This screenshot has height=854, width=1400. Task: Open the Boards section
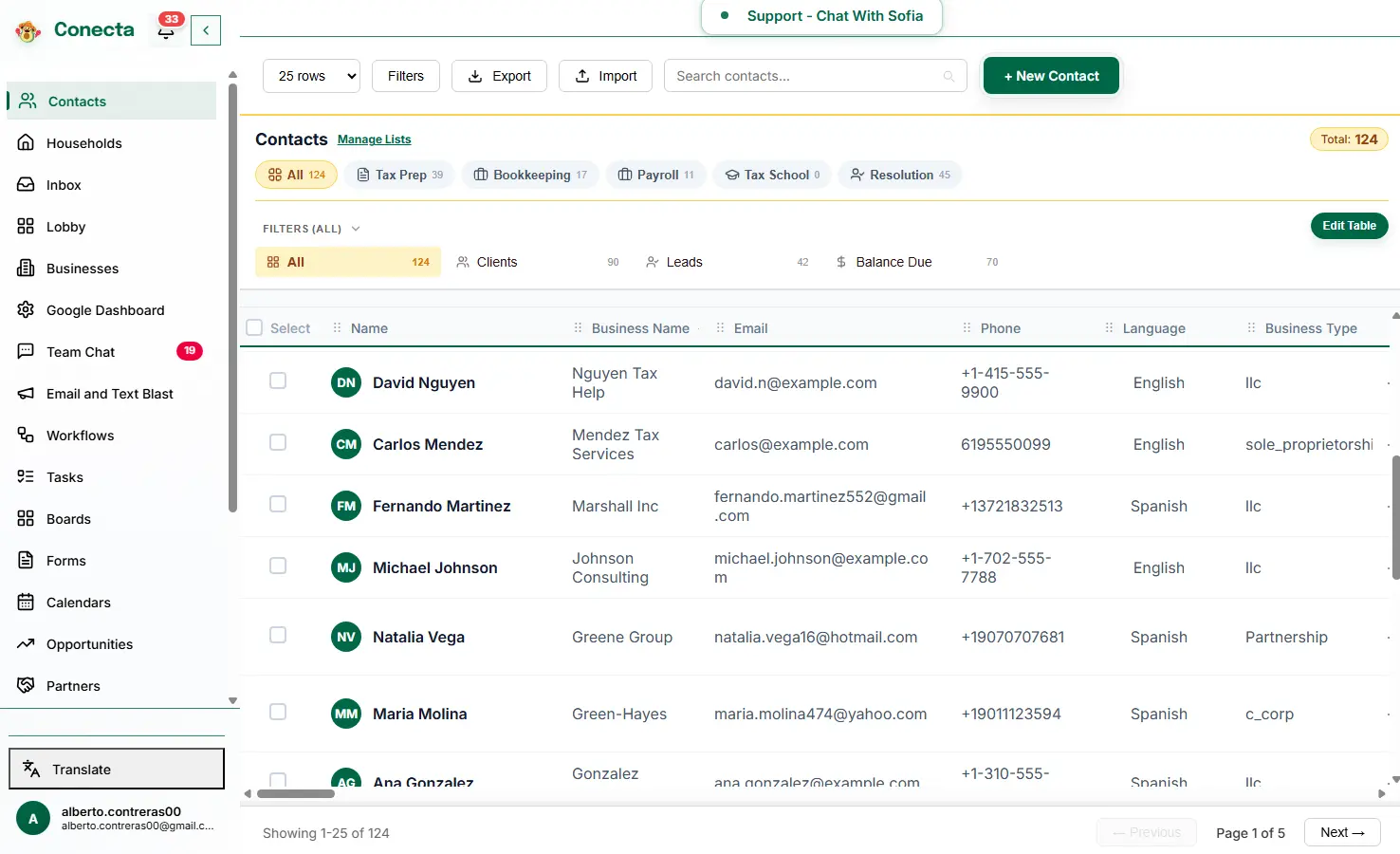tap(67, 518)
